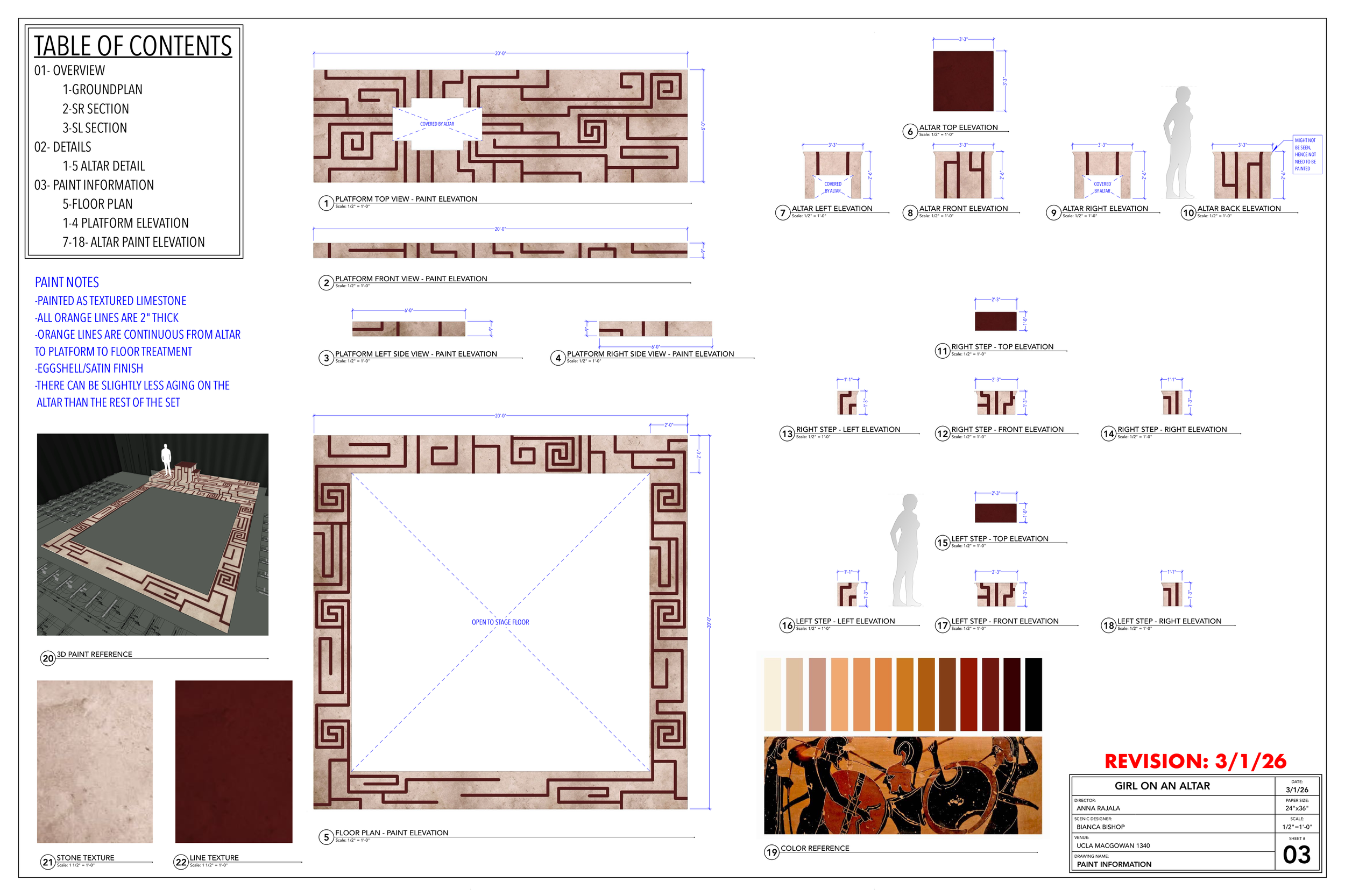Click the "5" floor plan elevation marker
This screenshot has width=1345, height=896.
click(326, 835)
